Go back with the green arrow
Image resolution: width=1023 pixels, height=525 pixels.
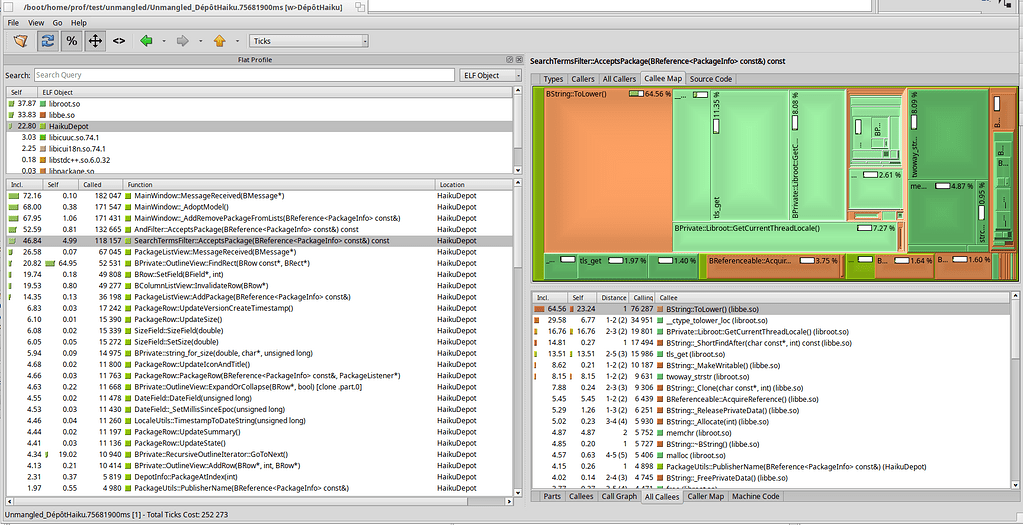146,40
